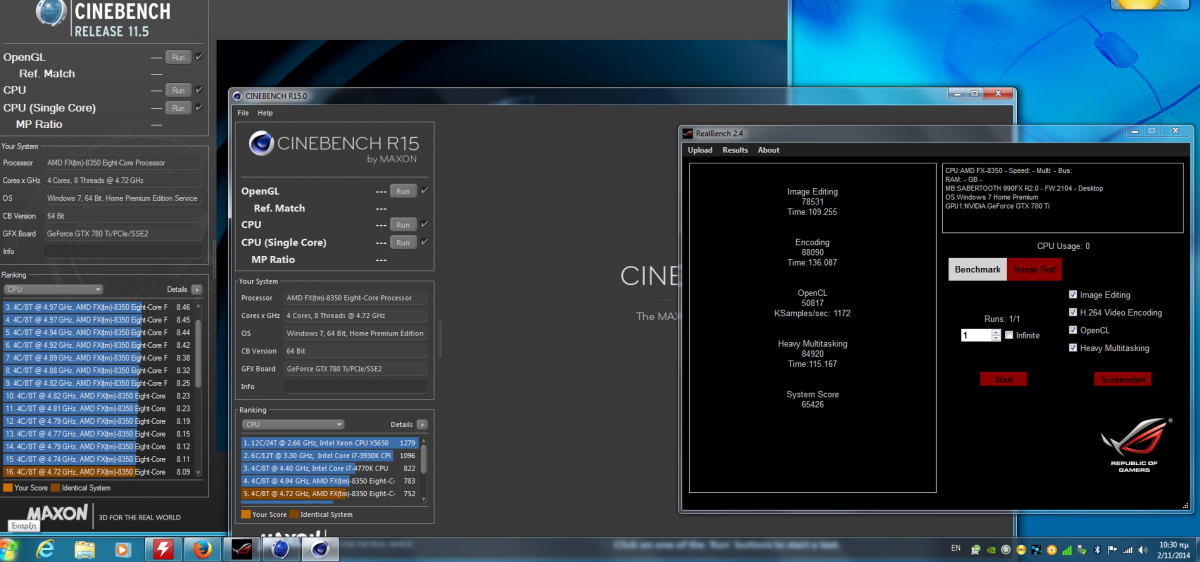Click the Bluetooth tray icon
Viewport: 1200px width, 562px height.
click(x=1099, y=549)
